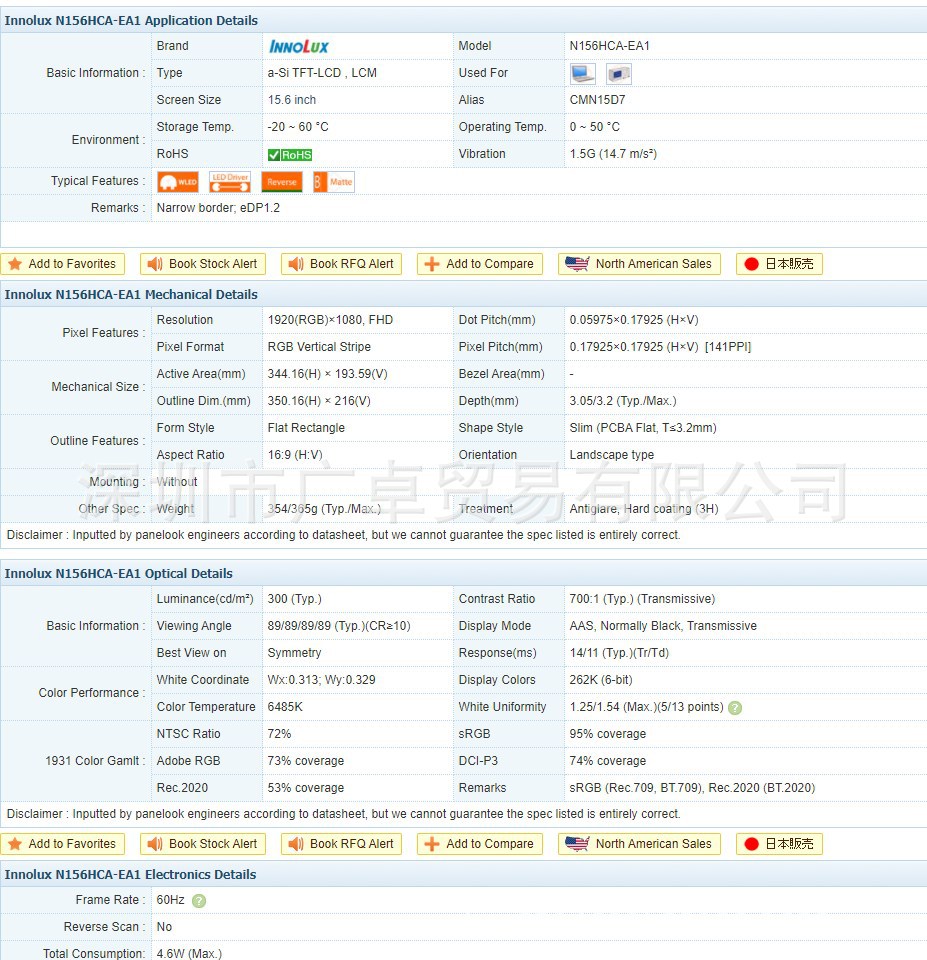Image resolution: width=927 pixels, height=960 pixels.
Task: Click lower Book Stock Alert button
Action: pyautogui.click(x=203, y=844)
